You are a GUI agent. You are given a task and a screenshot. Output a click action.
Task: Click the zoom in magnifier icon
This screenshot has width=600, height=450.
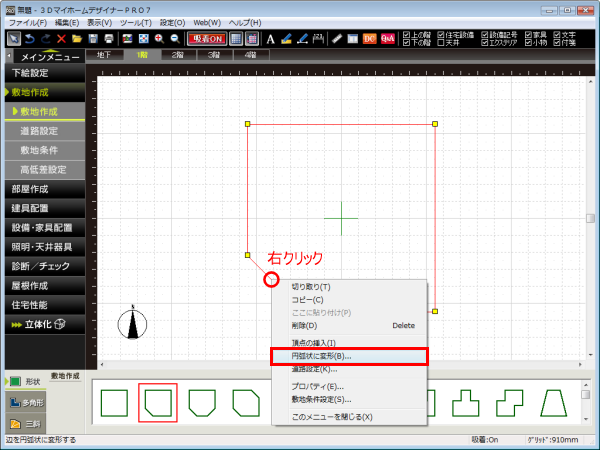click(160, 38)
